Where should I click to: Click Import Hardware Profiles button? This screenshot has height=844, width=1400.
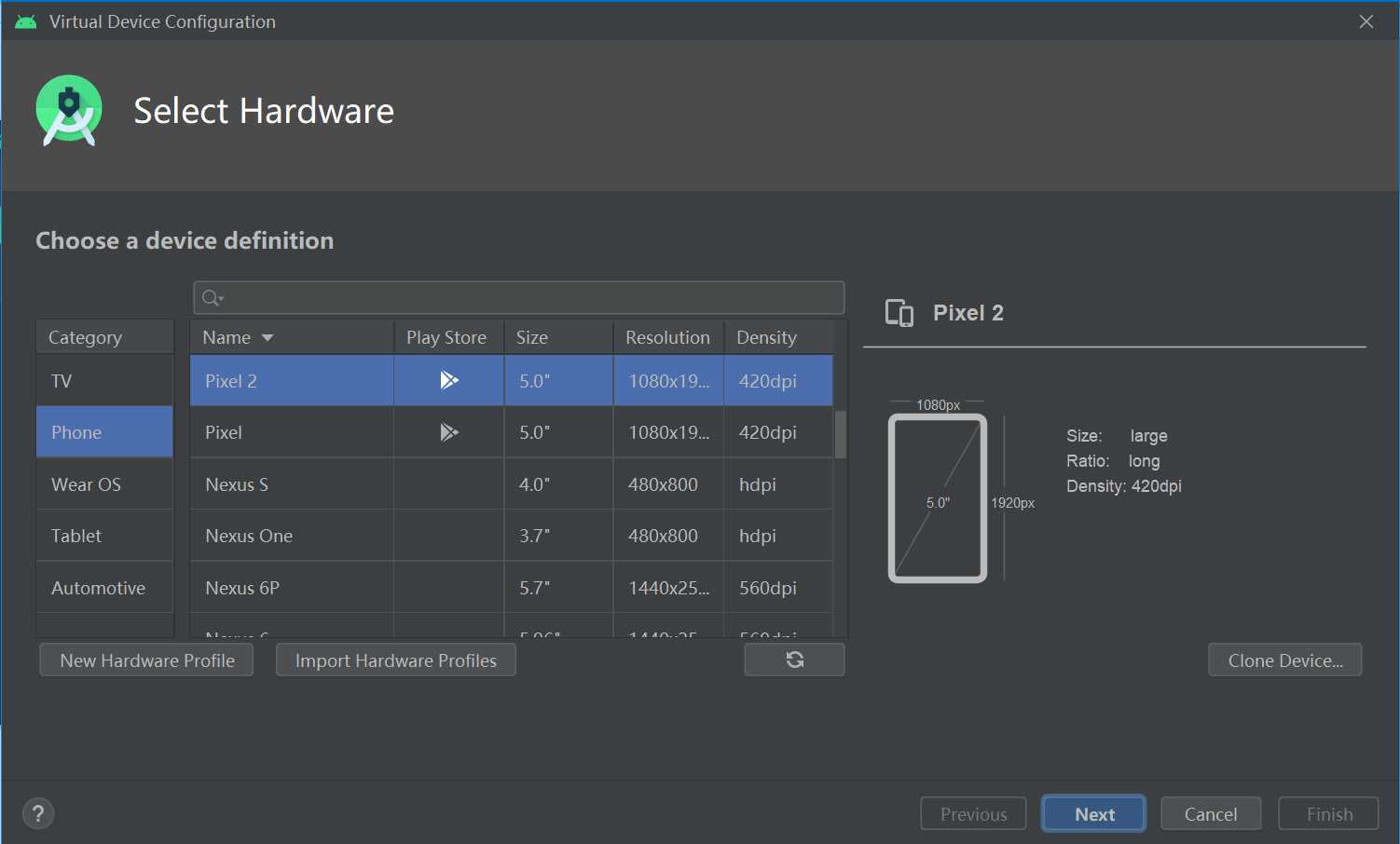click(395, 660)
